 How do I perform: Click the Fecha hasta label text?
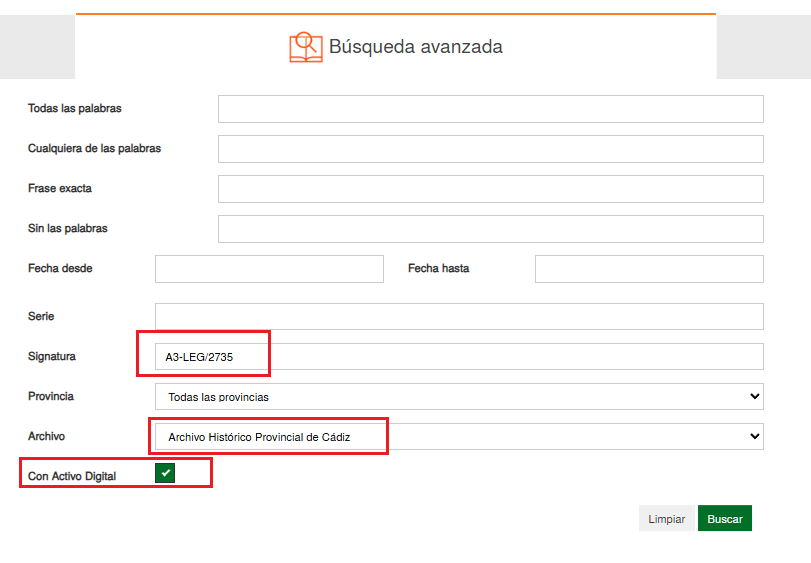point(438,268)
